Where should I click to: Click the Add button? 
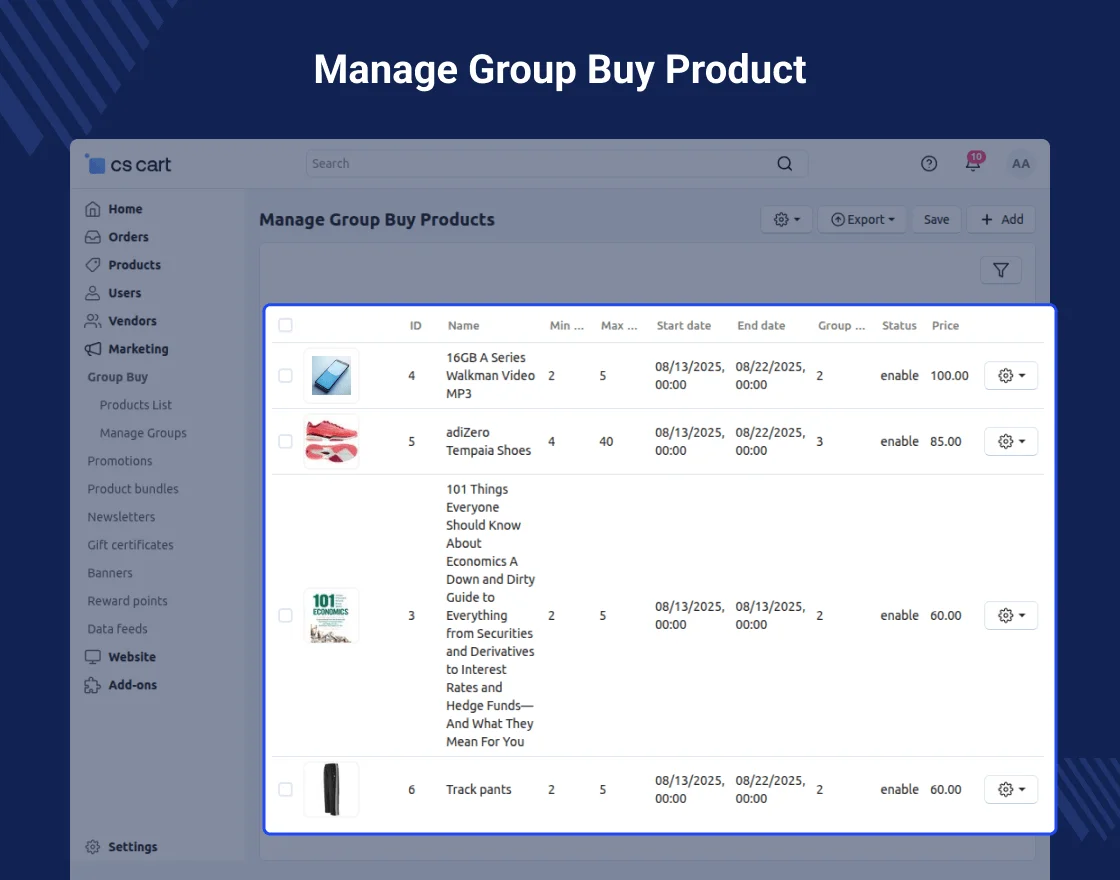1001,220
